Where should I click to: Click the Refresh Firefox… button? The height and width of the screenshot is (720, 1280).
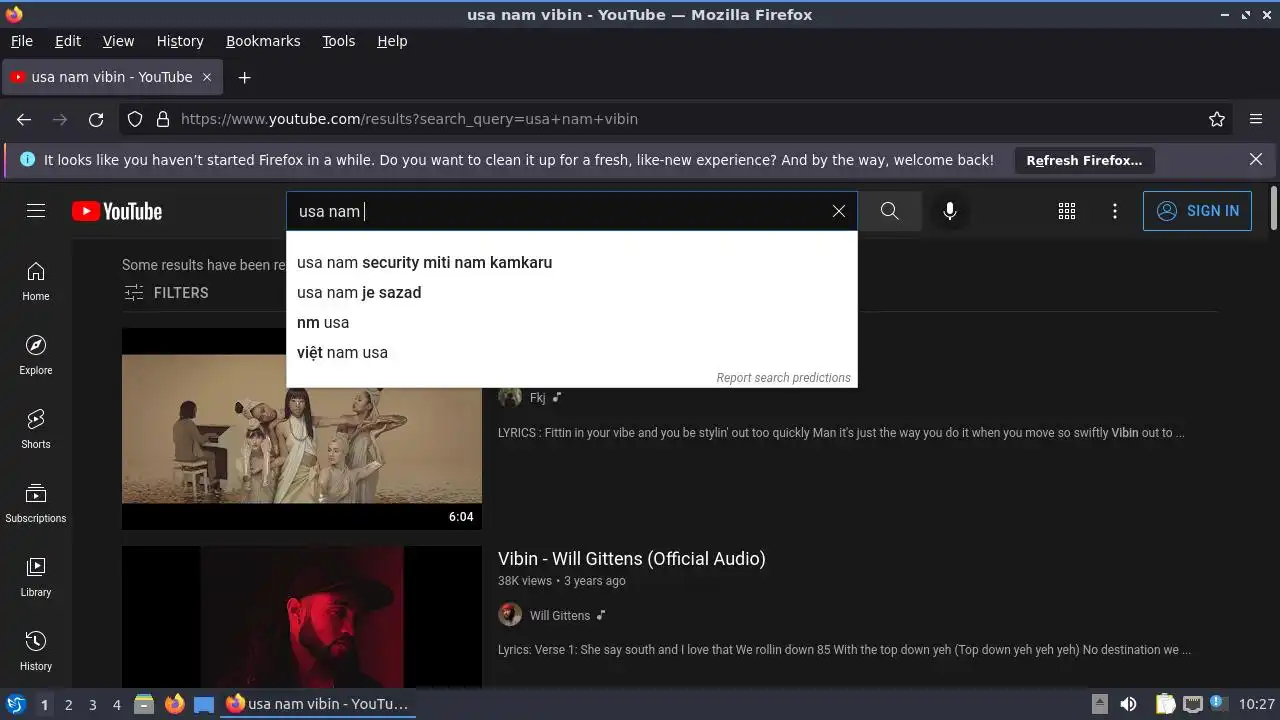pyautogui.click(x=1084, y=160)
